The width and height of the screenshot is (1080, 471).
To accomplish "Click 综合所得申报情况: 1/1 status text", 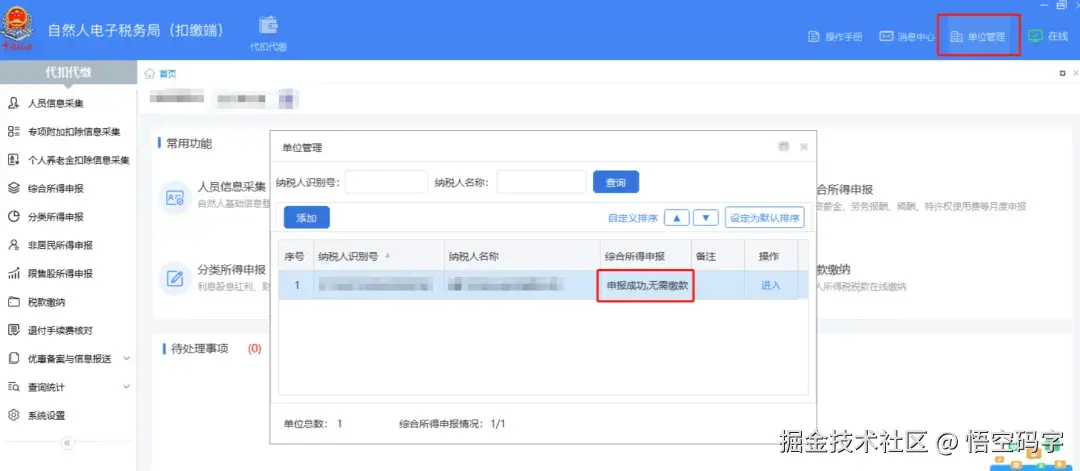I will pyautogui.click(x=452, y=423).
